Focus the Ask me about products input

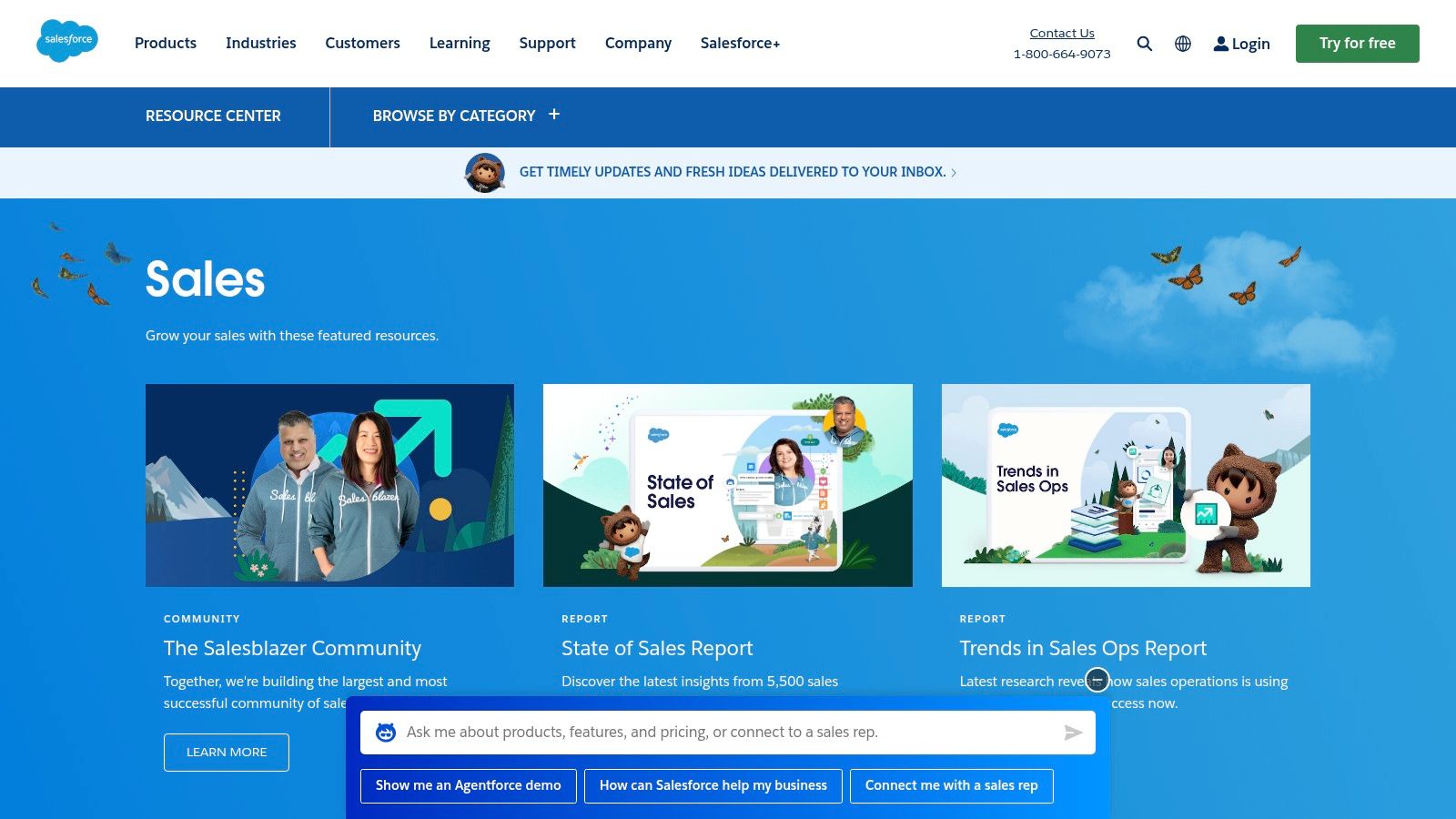(x=728, y=733)
